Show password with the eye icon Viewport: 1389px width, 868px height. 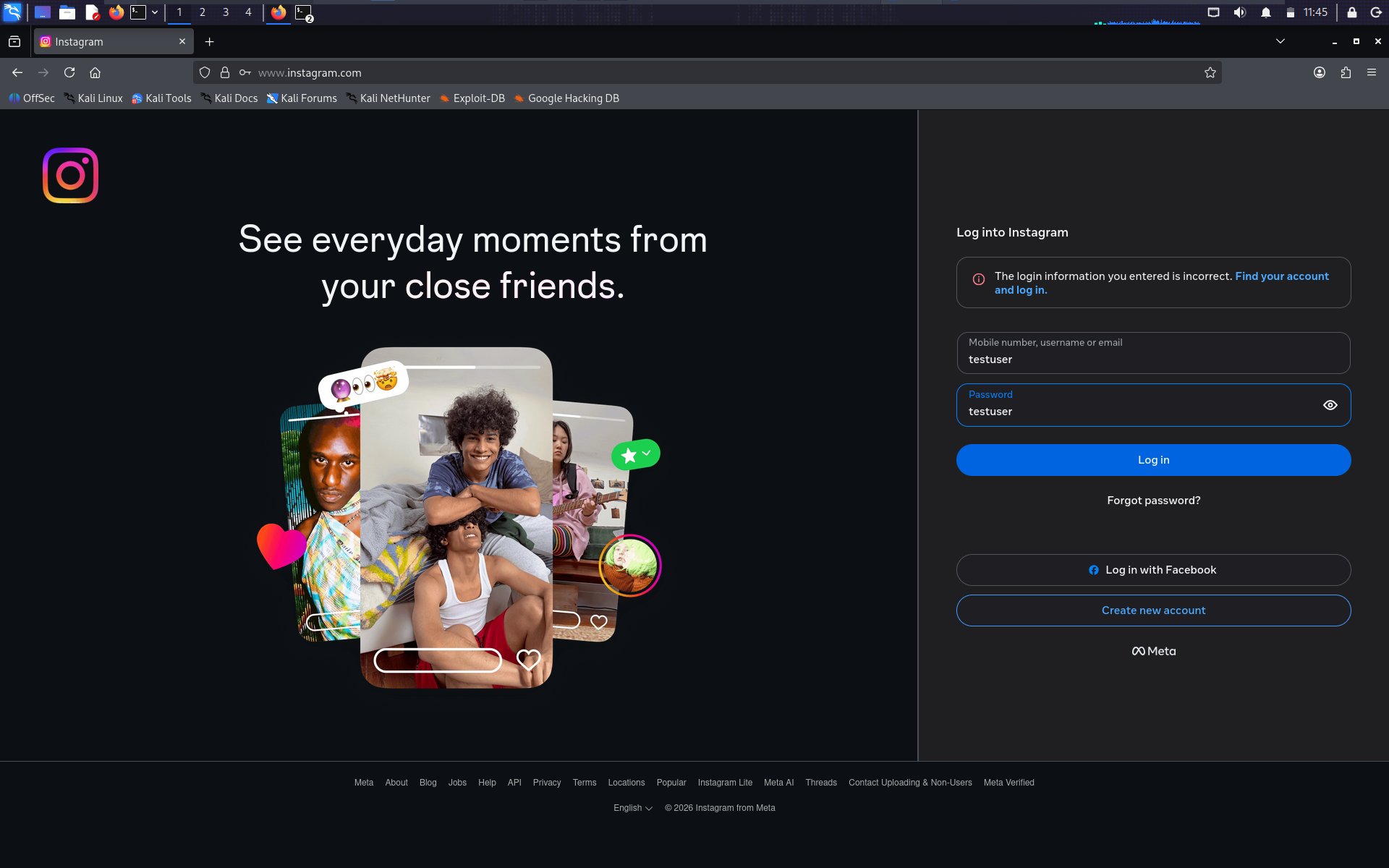[1330, 405]
